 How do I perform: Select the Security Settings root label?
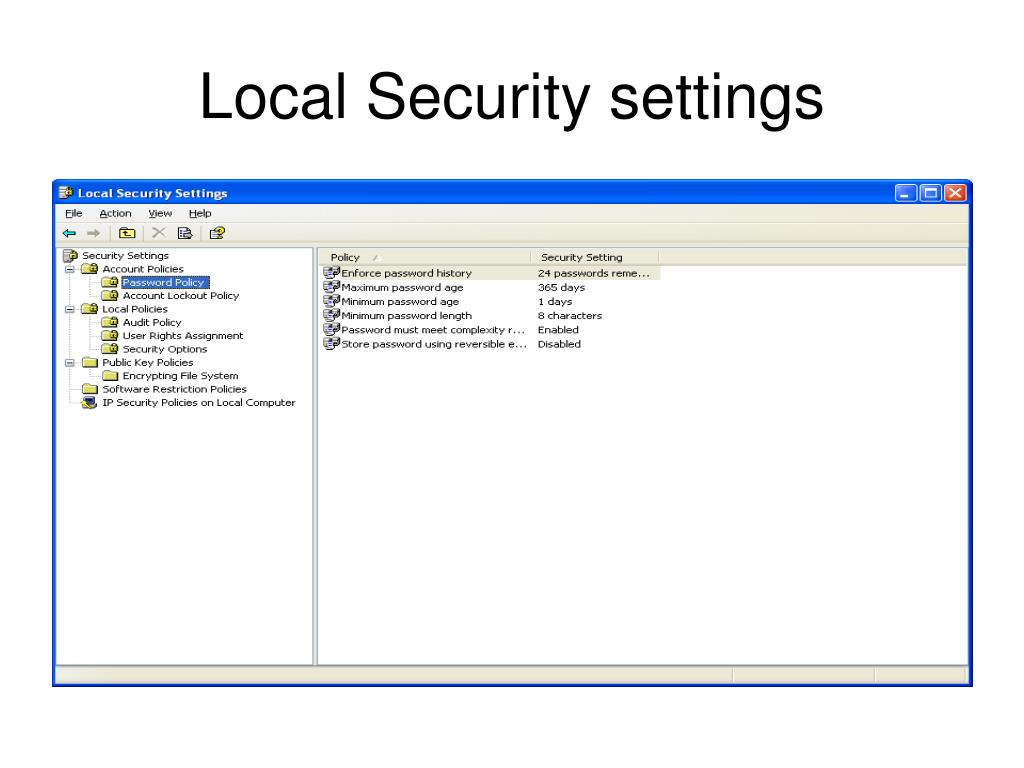coord(125,255)
